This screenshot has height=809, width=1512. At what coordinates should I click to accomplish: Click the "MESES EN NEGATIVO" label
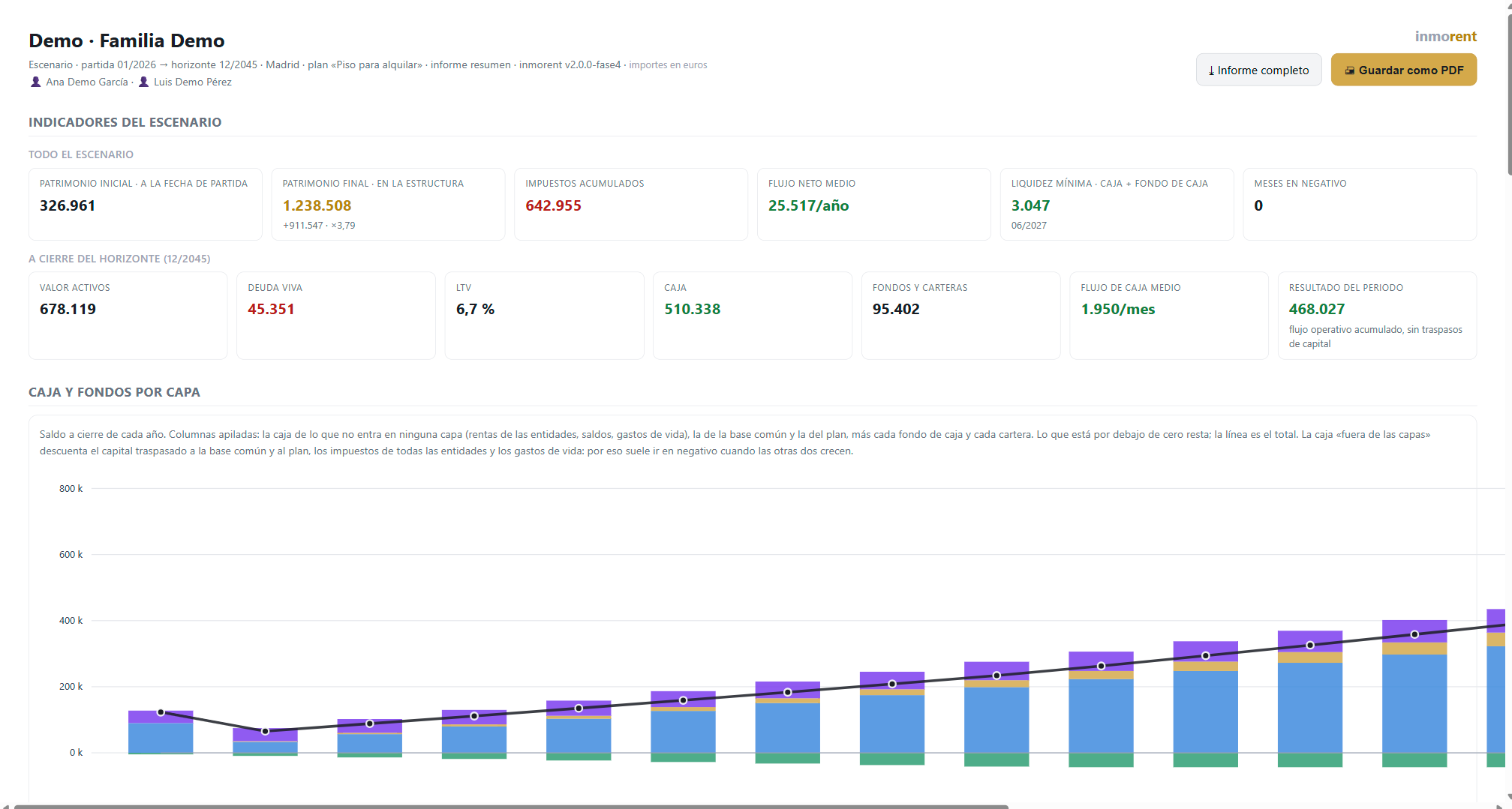1300,184
